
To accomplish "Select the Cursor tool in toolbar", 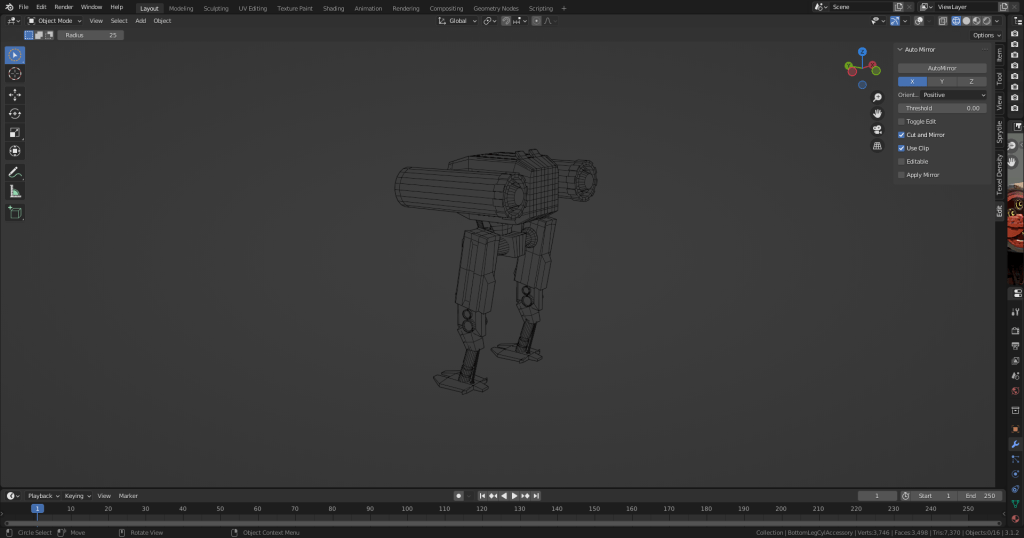I will (x=15, y=74).
